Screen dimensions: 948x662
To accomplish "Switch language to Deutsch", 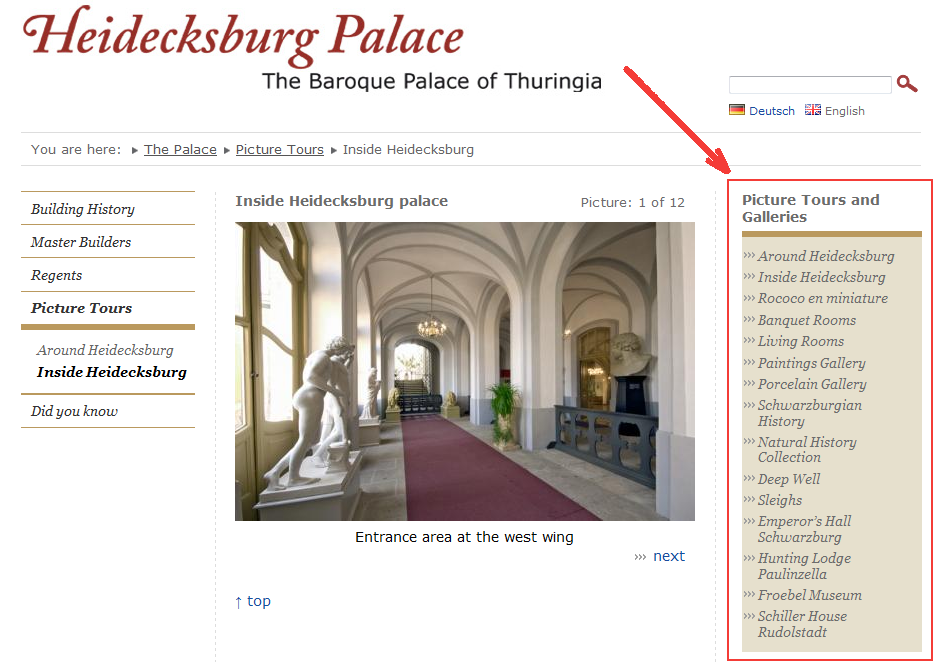I will [x=771, y=111].
